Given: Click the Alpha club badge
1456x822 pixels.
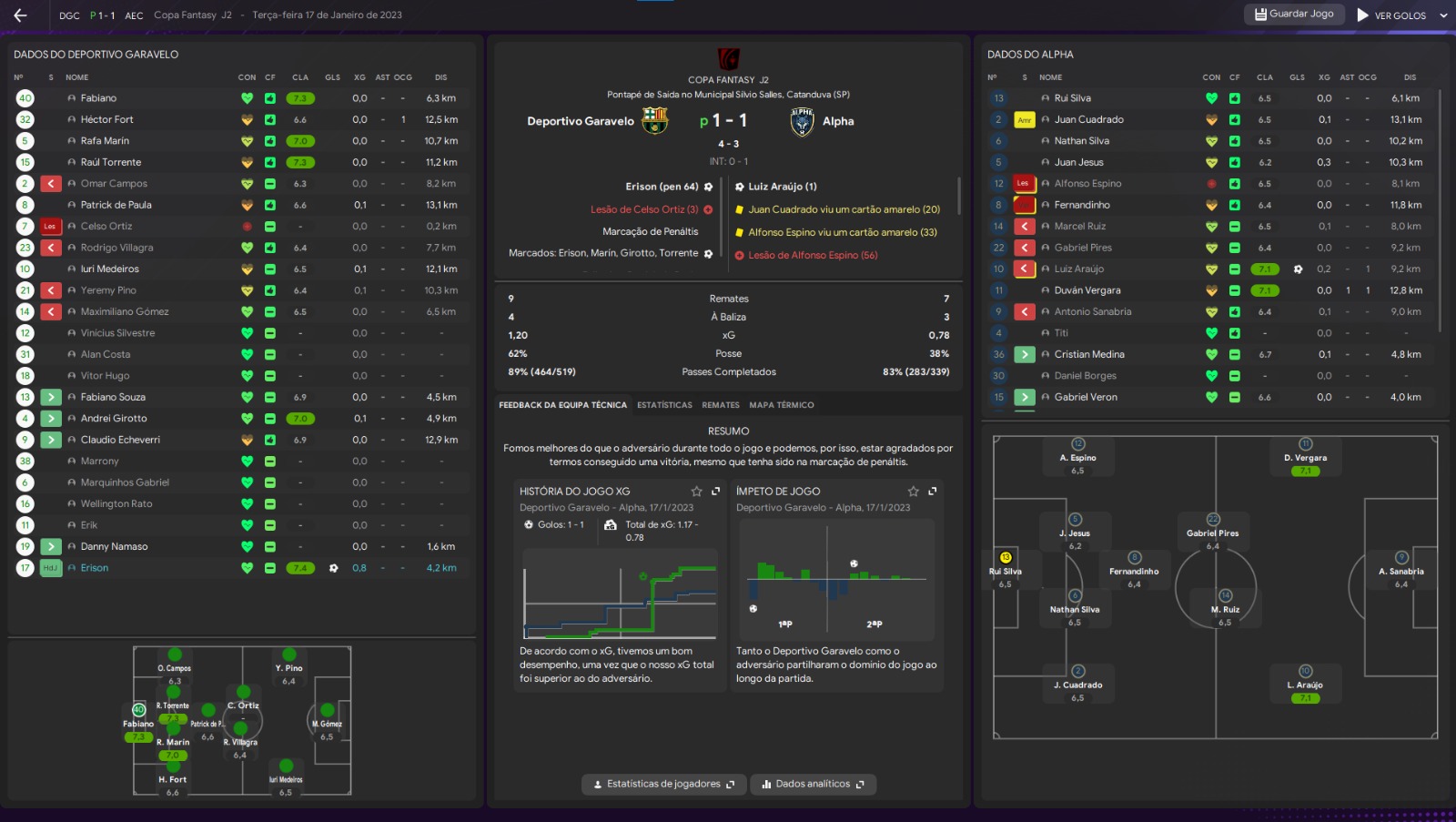Looking at the screenshot, I should [802, 121].
